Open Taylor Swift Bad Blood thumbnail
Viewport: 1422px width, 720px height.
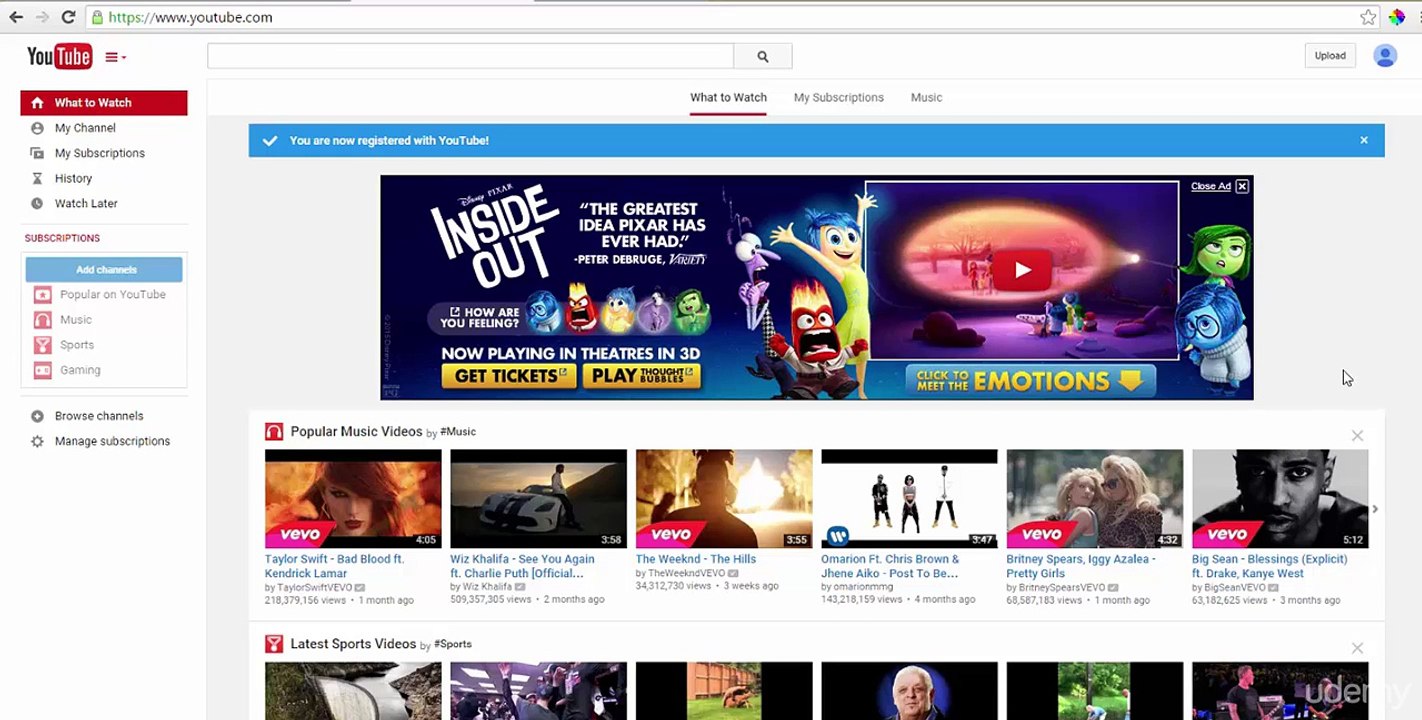pos(353,498)
